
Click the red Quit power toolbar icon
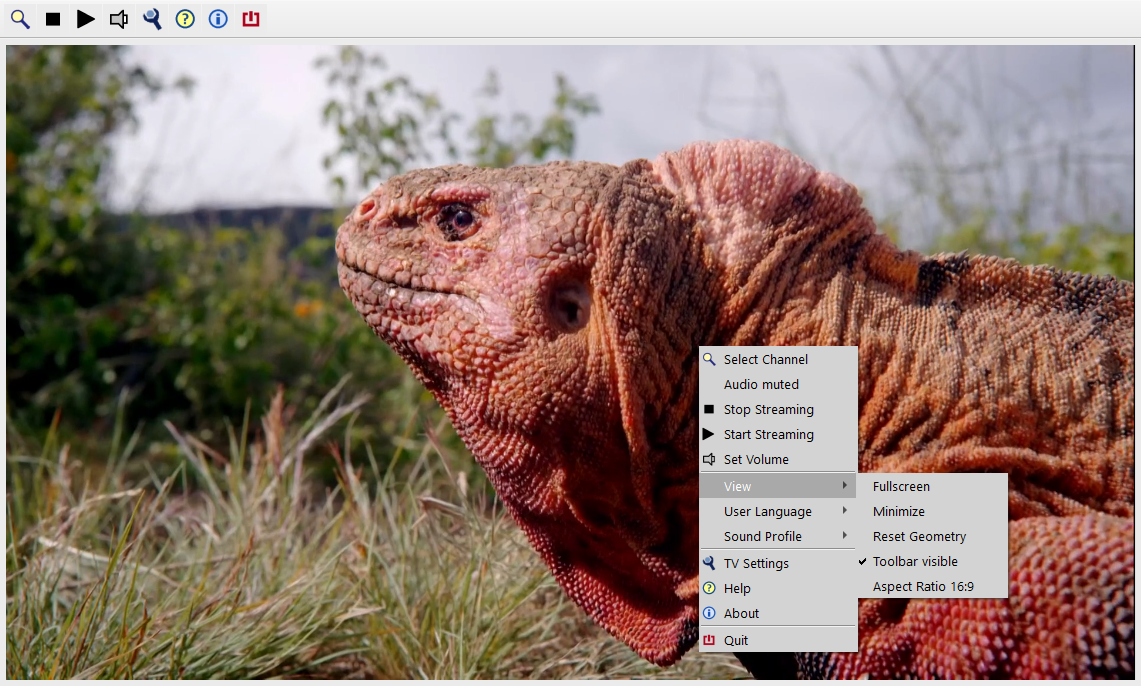click(x=251, y=19)
